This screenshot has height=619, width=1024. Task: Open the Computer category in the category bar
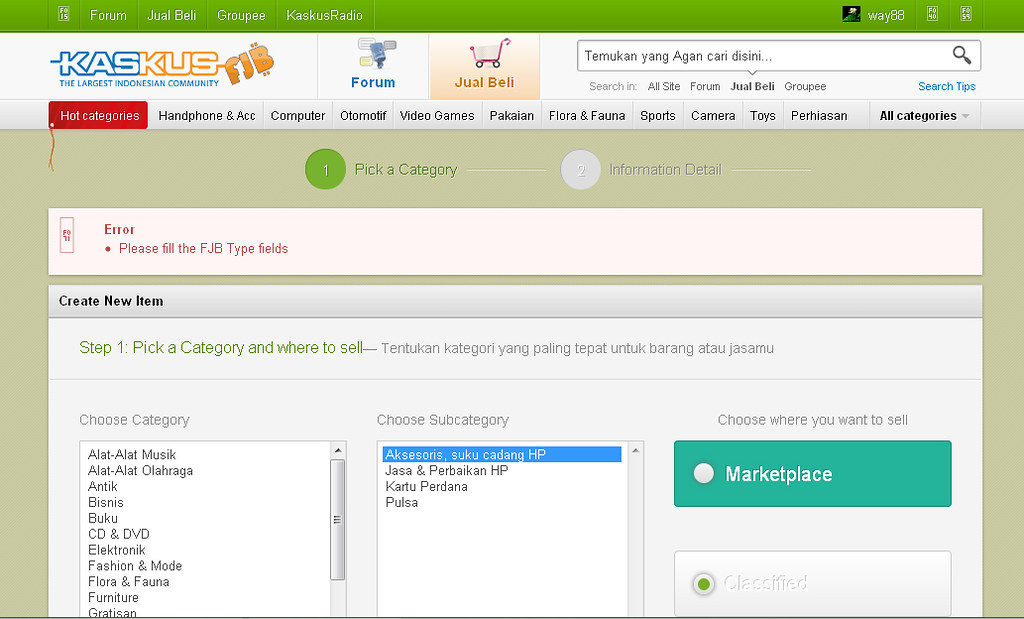click(x=298, y=116)
